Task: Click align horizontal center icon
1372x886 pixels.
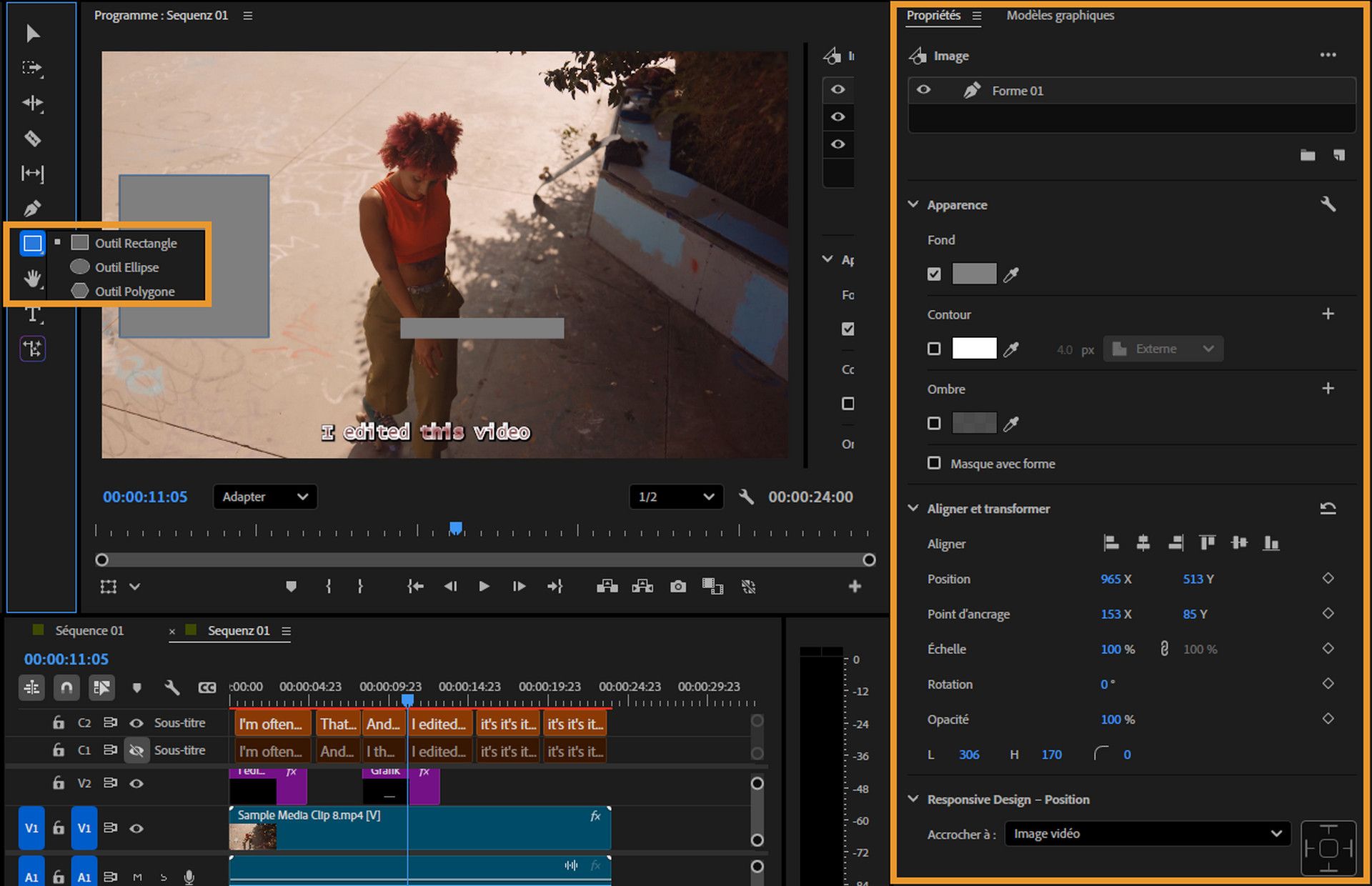Action: [1143, 544]
